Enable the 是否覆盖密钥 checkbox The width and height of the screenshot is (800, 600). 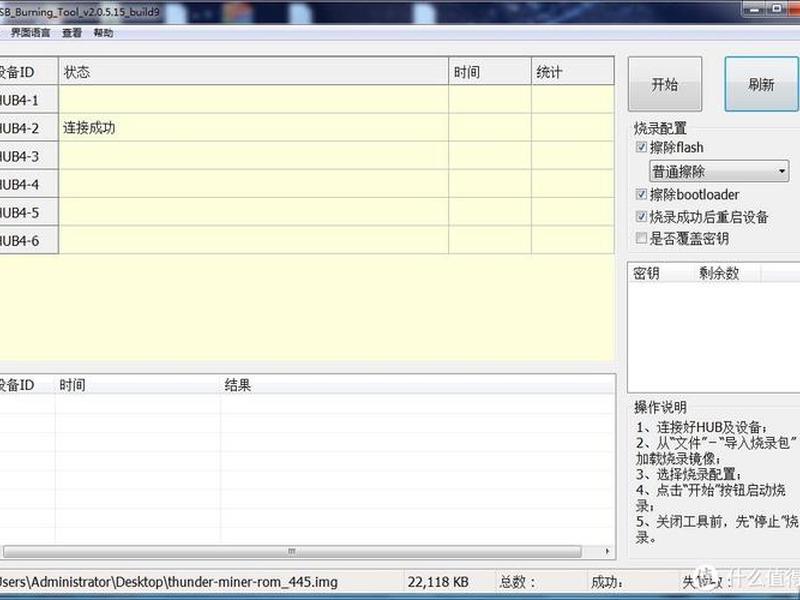click(641, 238)
